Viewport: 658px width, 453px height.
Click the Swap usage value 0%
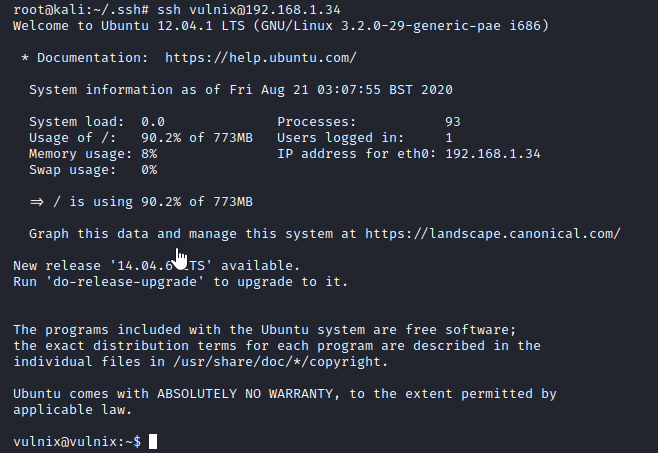[149, 170]
